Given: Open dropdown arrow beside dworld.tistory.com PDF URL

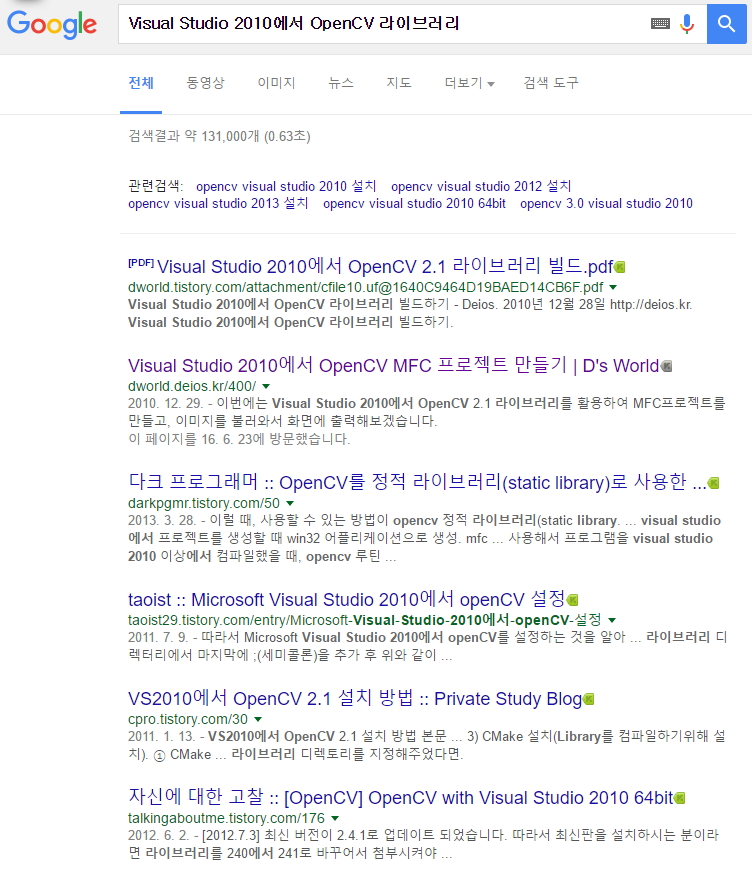Looking at the screenshot, I should pos(613,287).
